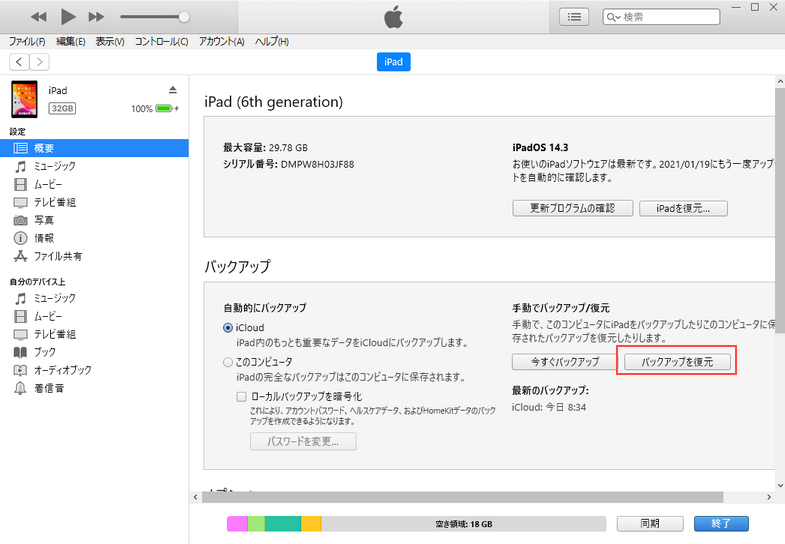Click vertical scrollbar up arrow
The image size is (785, 544).
(780, 81)
